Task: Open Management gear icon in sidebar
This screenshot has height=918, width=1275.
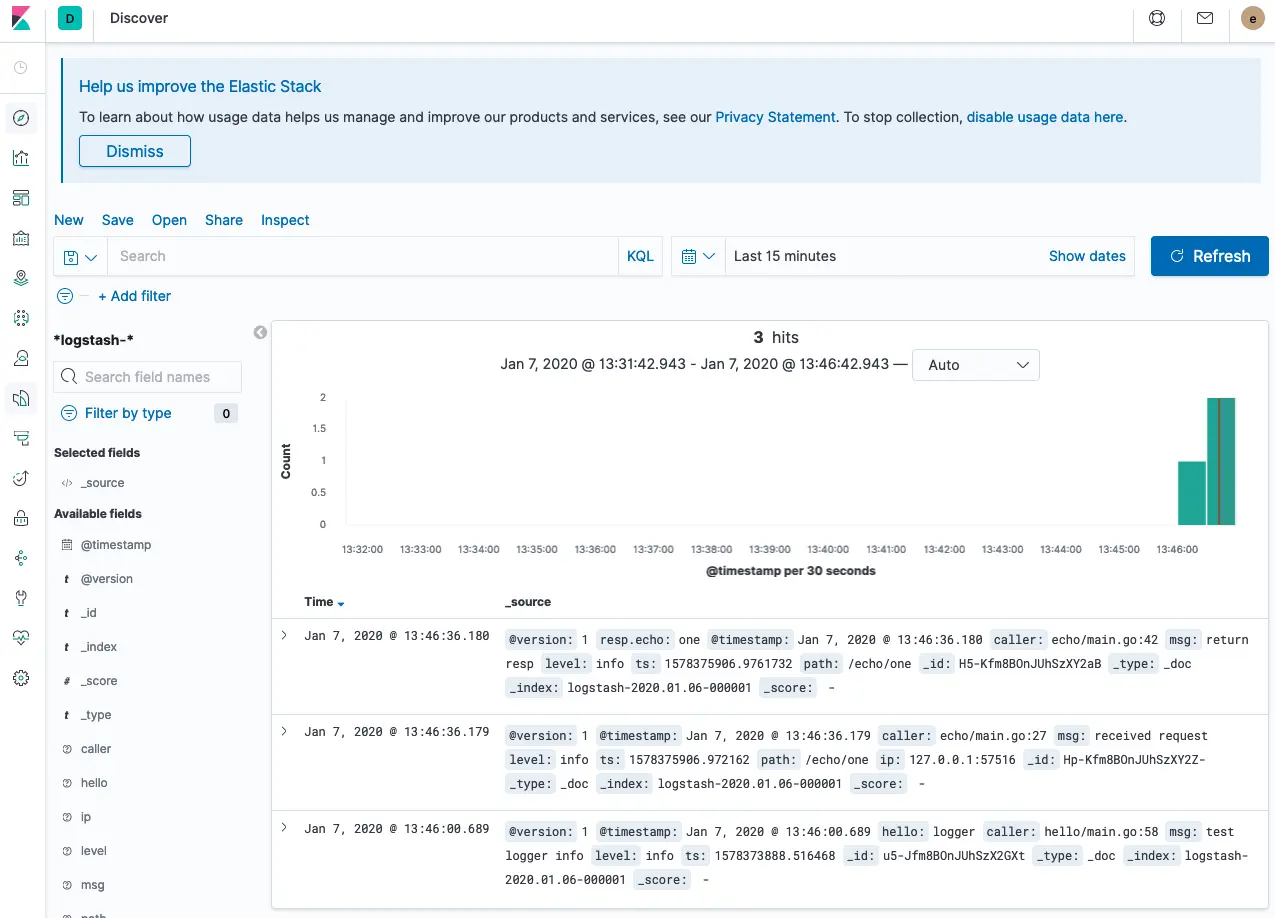Action: click(21, 678)
